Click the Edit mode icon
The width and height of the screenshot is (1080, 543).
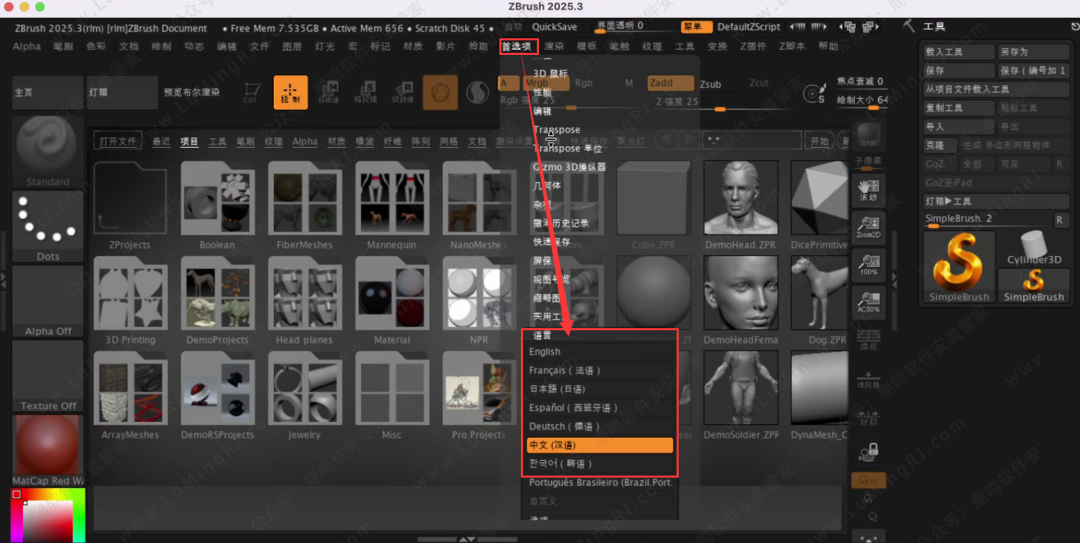tap(250, 92)
